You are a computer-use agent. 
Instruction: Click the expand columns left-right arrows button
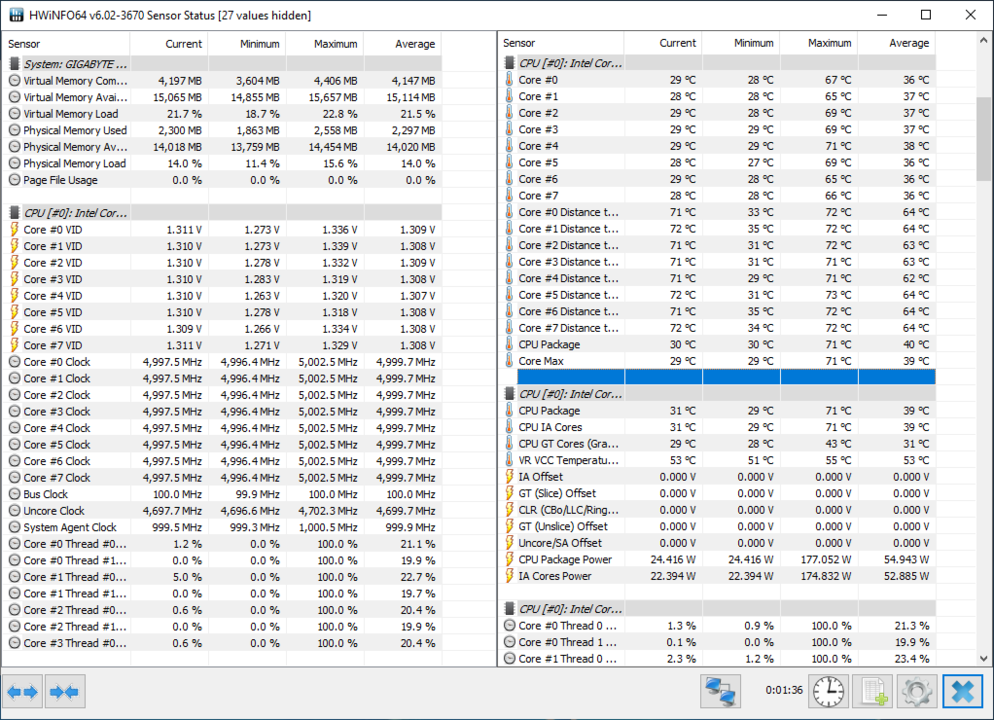[23, 691]
